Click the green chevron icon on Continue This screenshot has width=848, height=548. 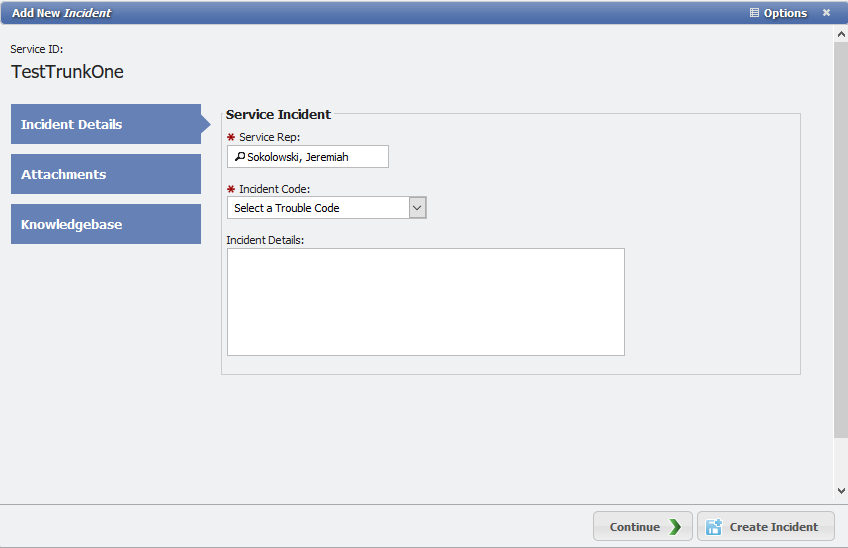[676, 527]
